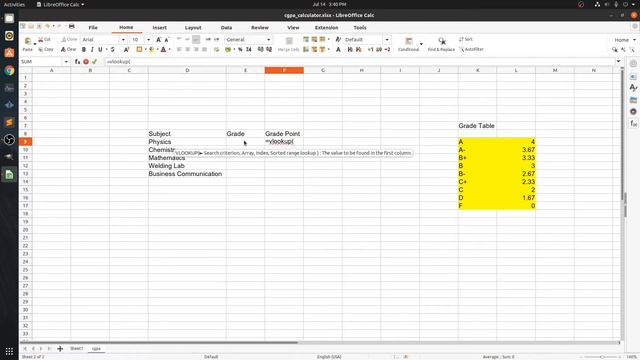Select the Sheet1 sheet tab
The image size is (640, 360).
76,349
